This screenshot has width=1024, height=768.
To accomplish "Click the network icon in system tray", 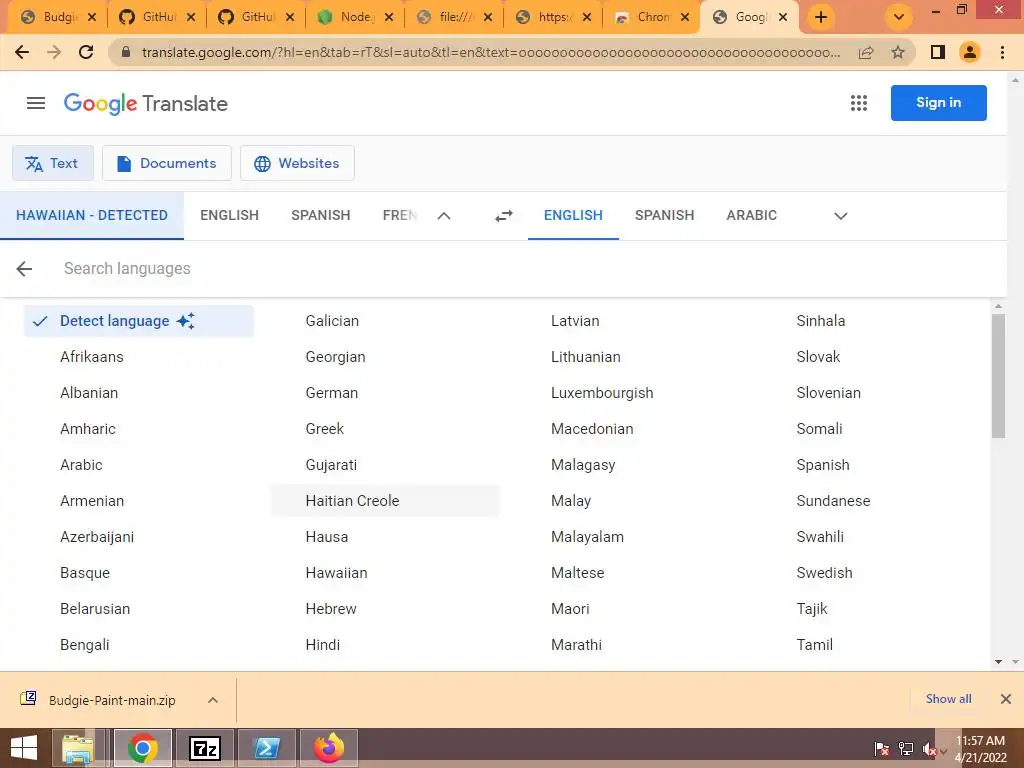I will [906, 749].
